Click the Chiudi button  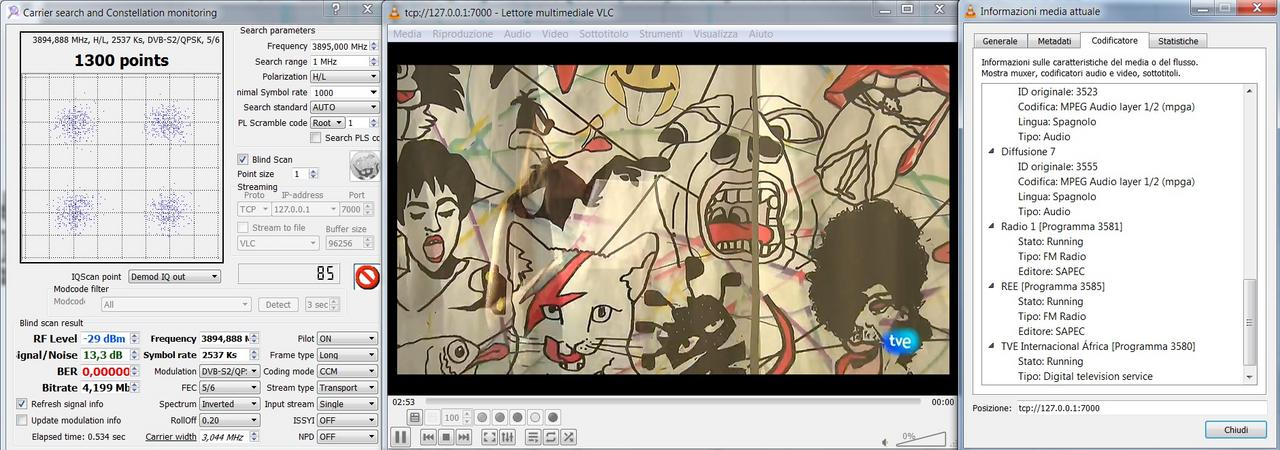(1236, 430)
